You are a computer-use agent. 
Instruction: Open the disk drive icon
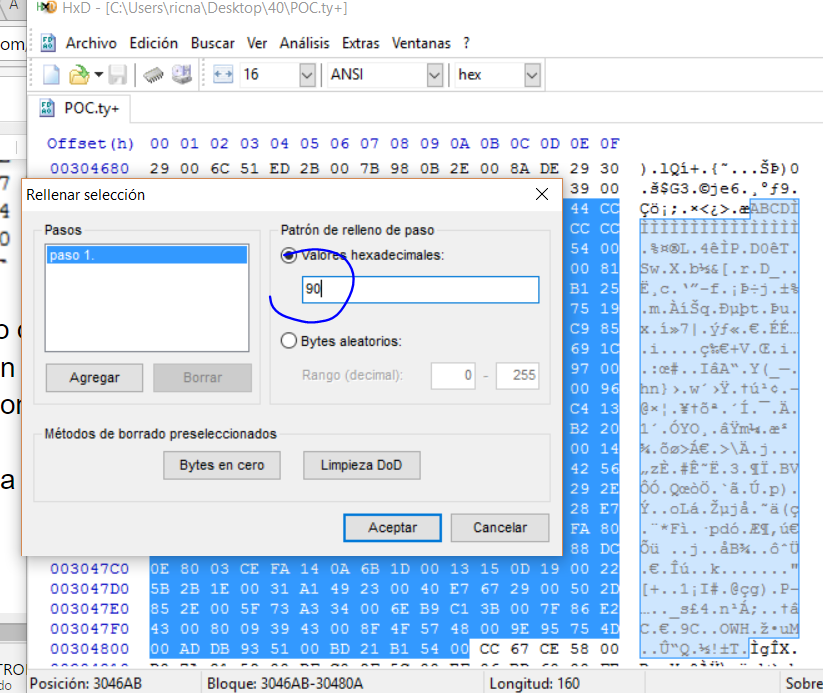click(x=181, y=75)
